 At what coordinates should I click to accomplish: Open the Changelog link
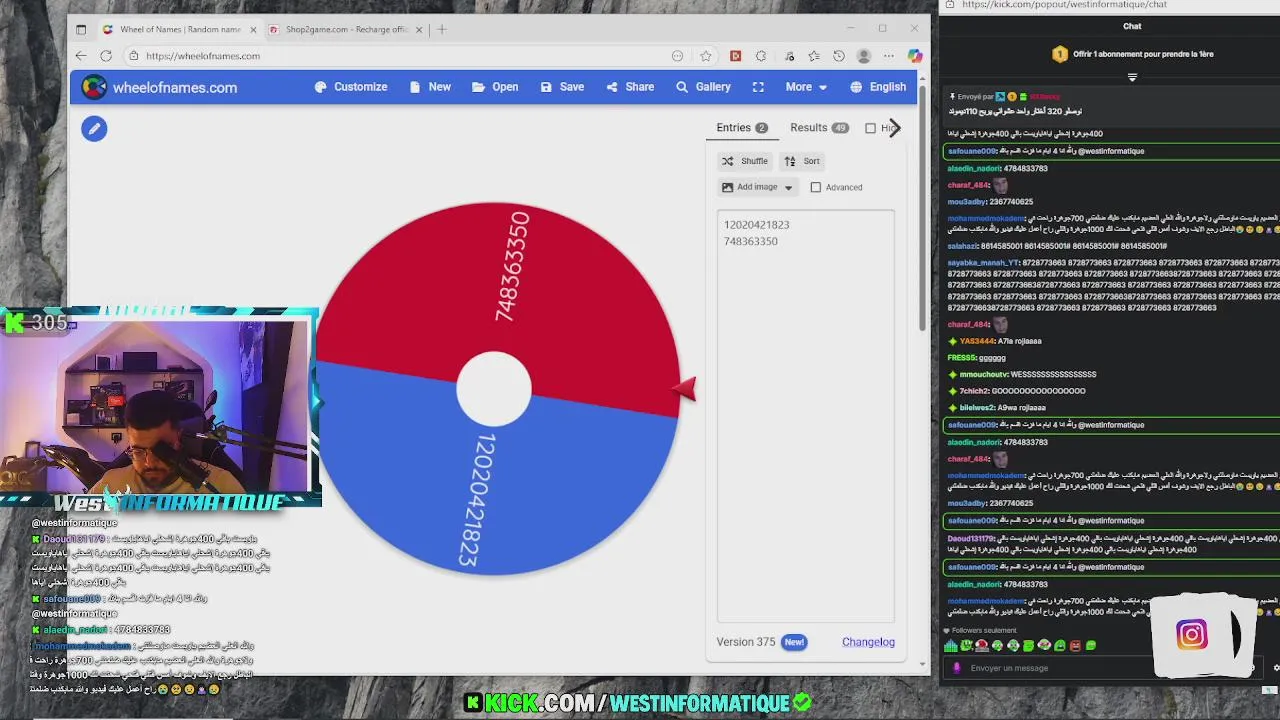pos(868,642)
